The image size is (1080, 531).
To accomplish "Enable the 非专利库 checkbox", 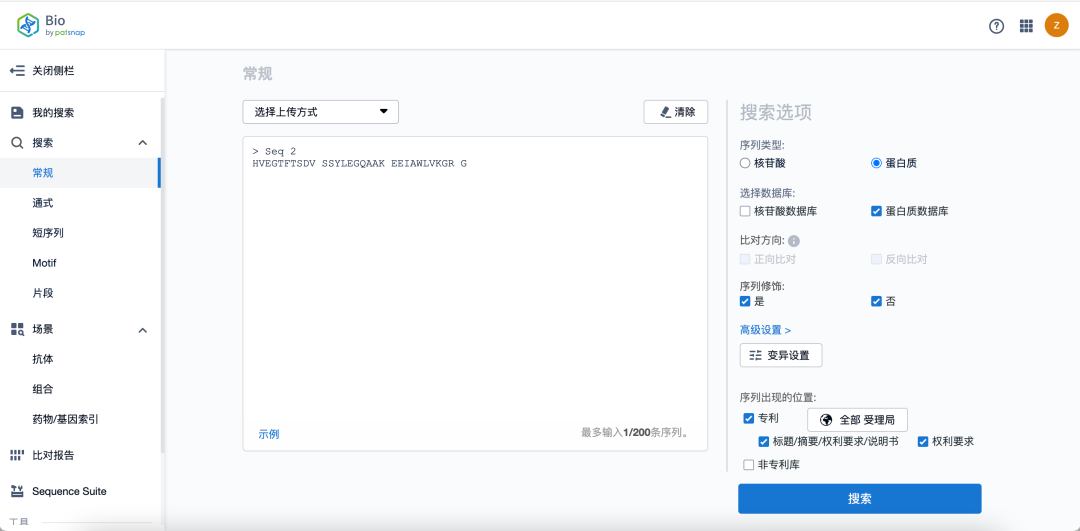I will (749, 464).
